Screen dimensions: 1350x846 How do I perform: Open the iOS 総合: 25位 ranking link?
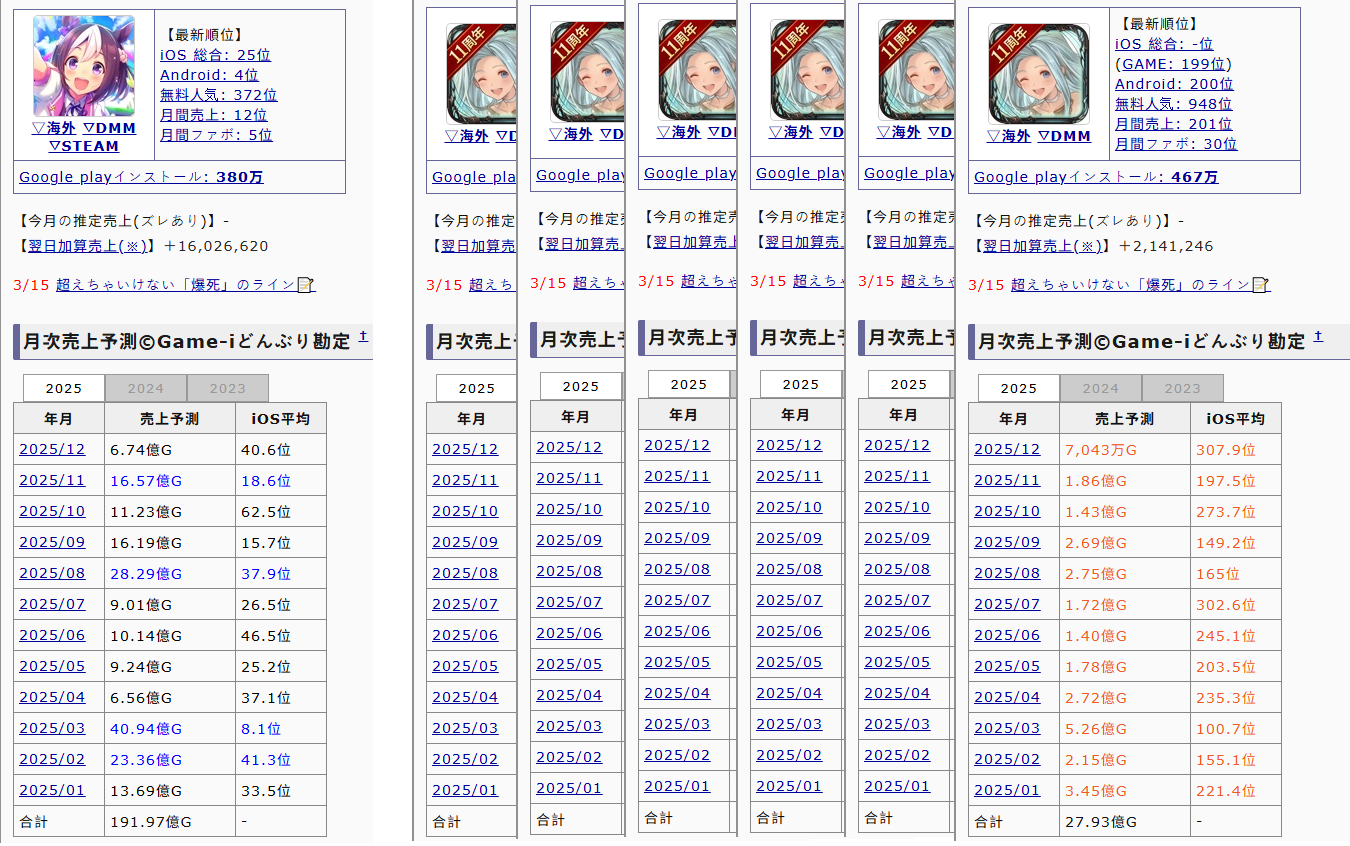click(215, 55)
